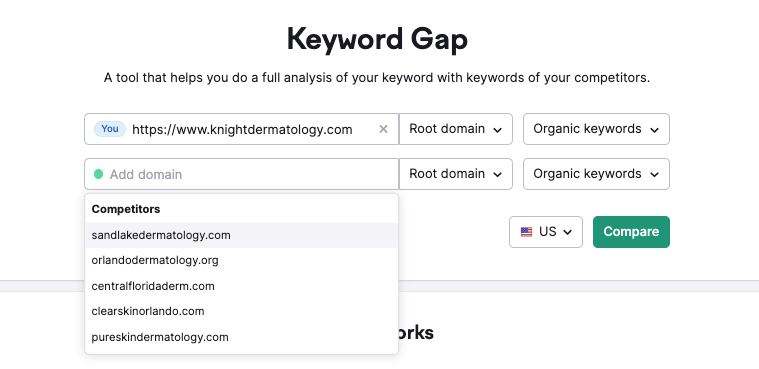Click the green dot beside Add domain
The width and height of the screenshot is (759, 369).
pyautogui.click(x=98, y=174)
